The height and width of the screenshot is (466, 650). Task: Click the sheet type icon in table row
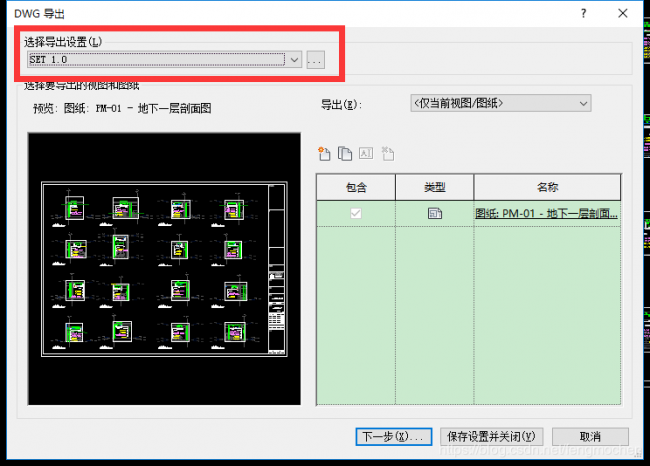click(434, 213)
